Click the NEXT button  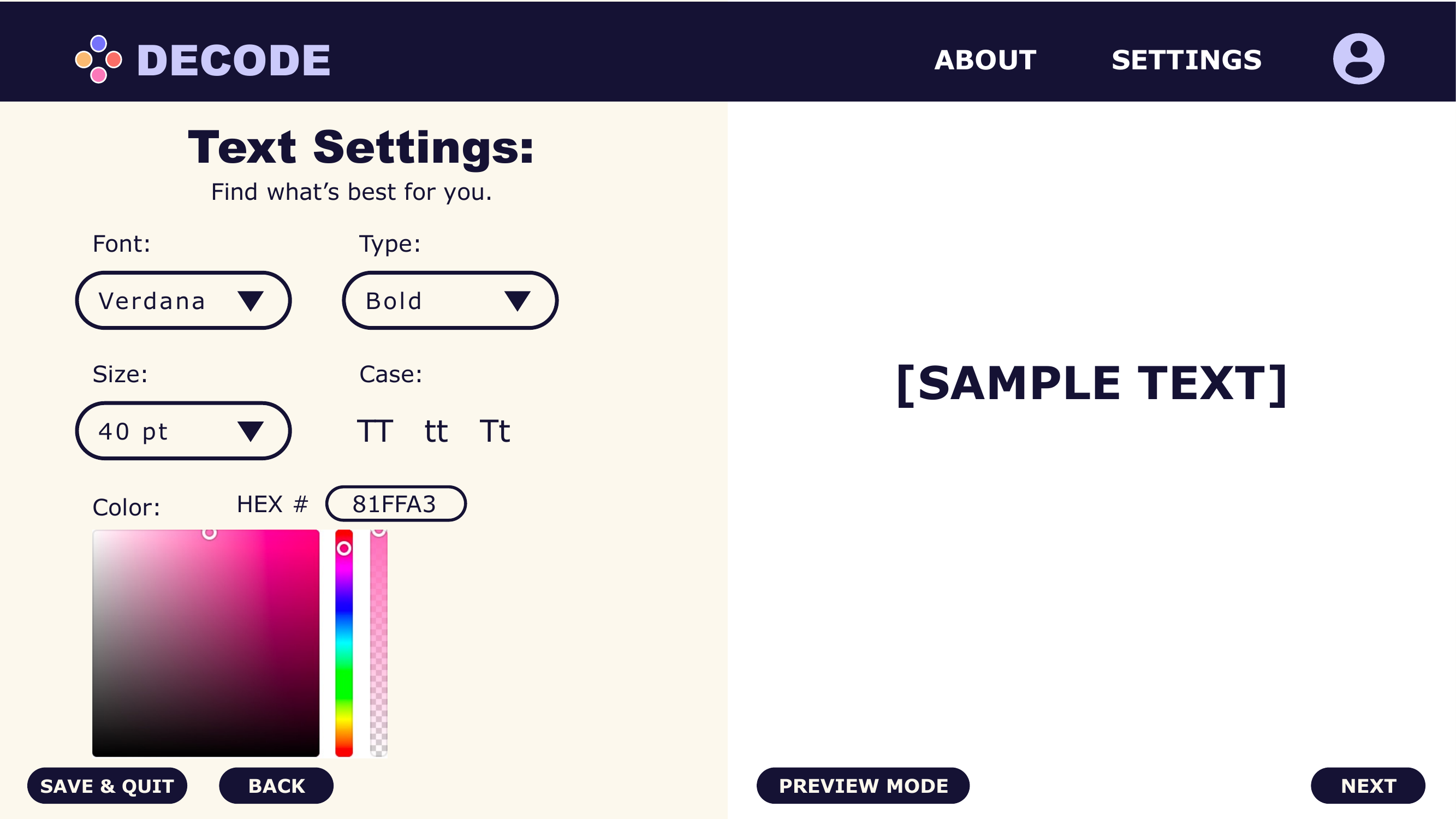1368,786
